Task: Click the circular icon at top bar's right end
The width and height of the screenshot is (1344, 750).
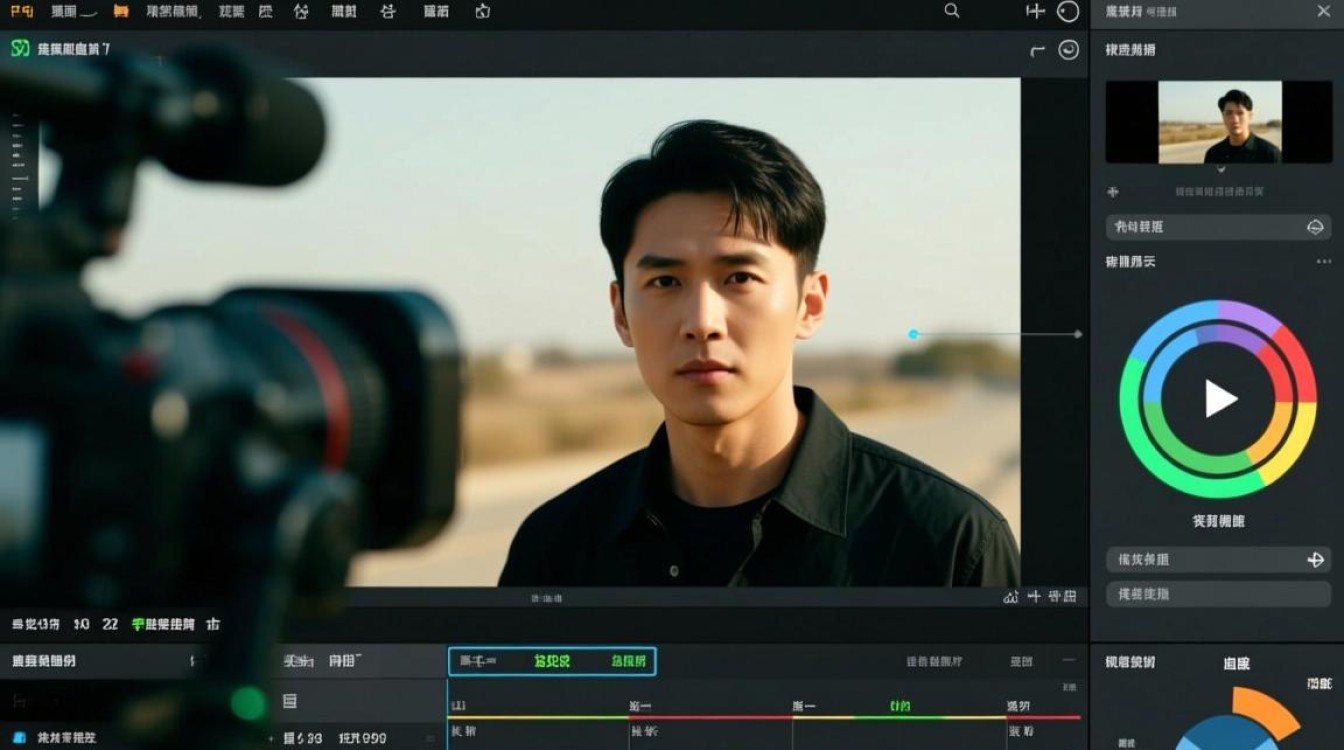Action: point(1068,12)
